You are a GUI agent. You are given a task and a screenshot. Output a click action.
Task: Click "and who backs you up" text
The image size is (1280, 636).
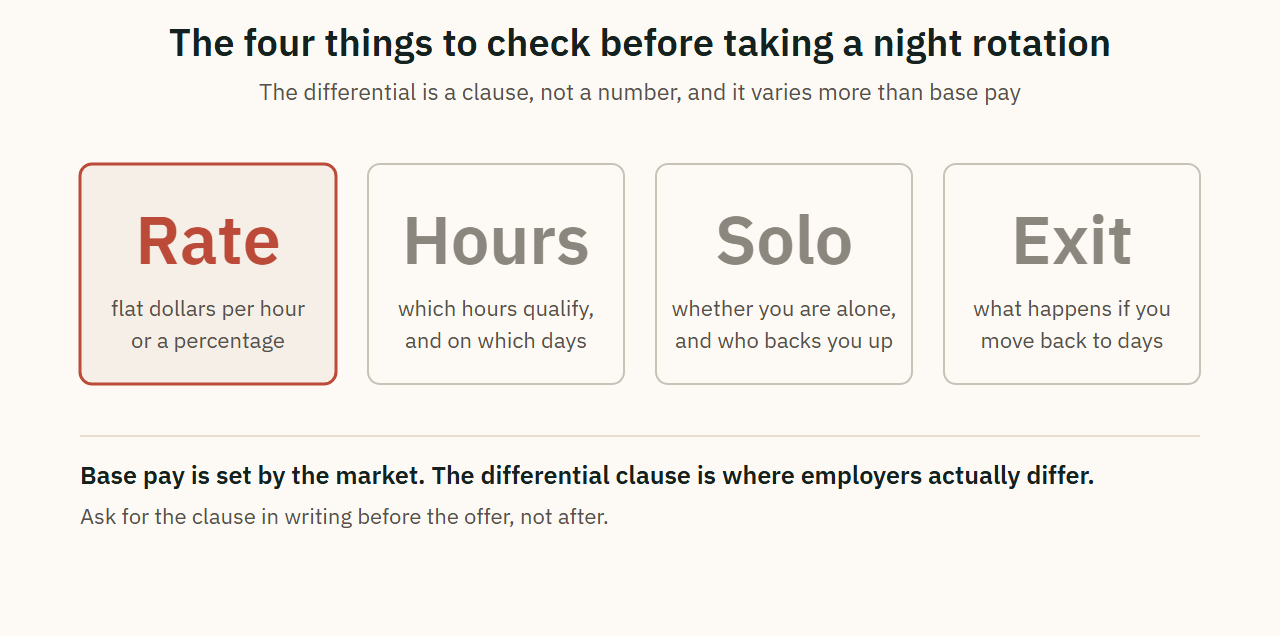(x=784, y=341)
